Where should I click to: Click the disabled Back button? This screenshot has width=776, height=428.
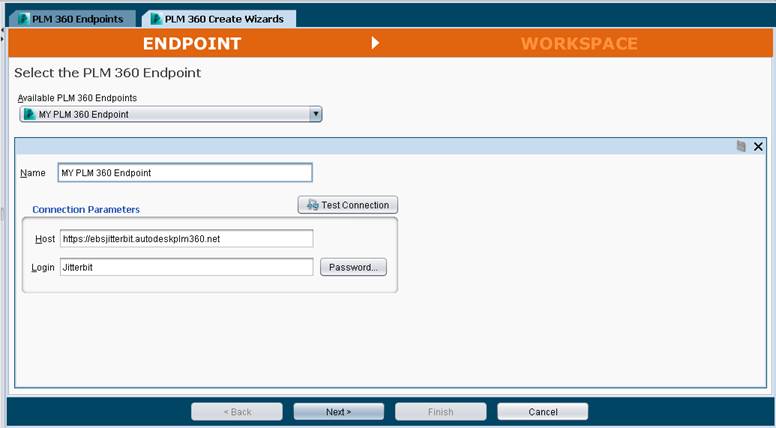pos(237,412)
